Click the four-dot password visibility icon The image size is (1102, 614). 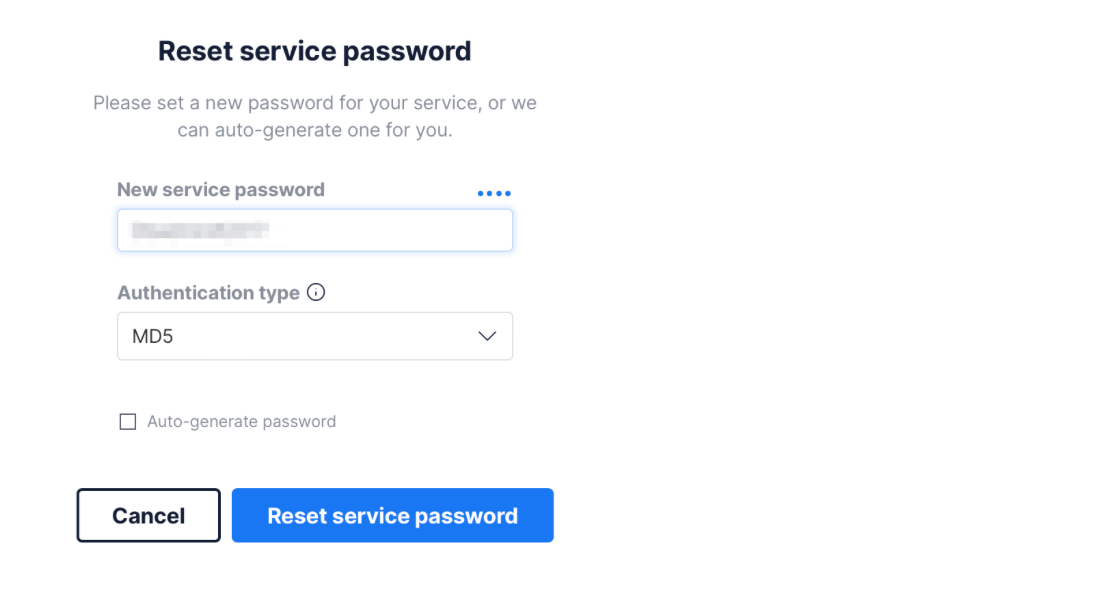pyautogui.click(x=494, y=193)
